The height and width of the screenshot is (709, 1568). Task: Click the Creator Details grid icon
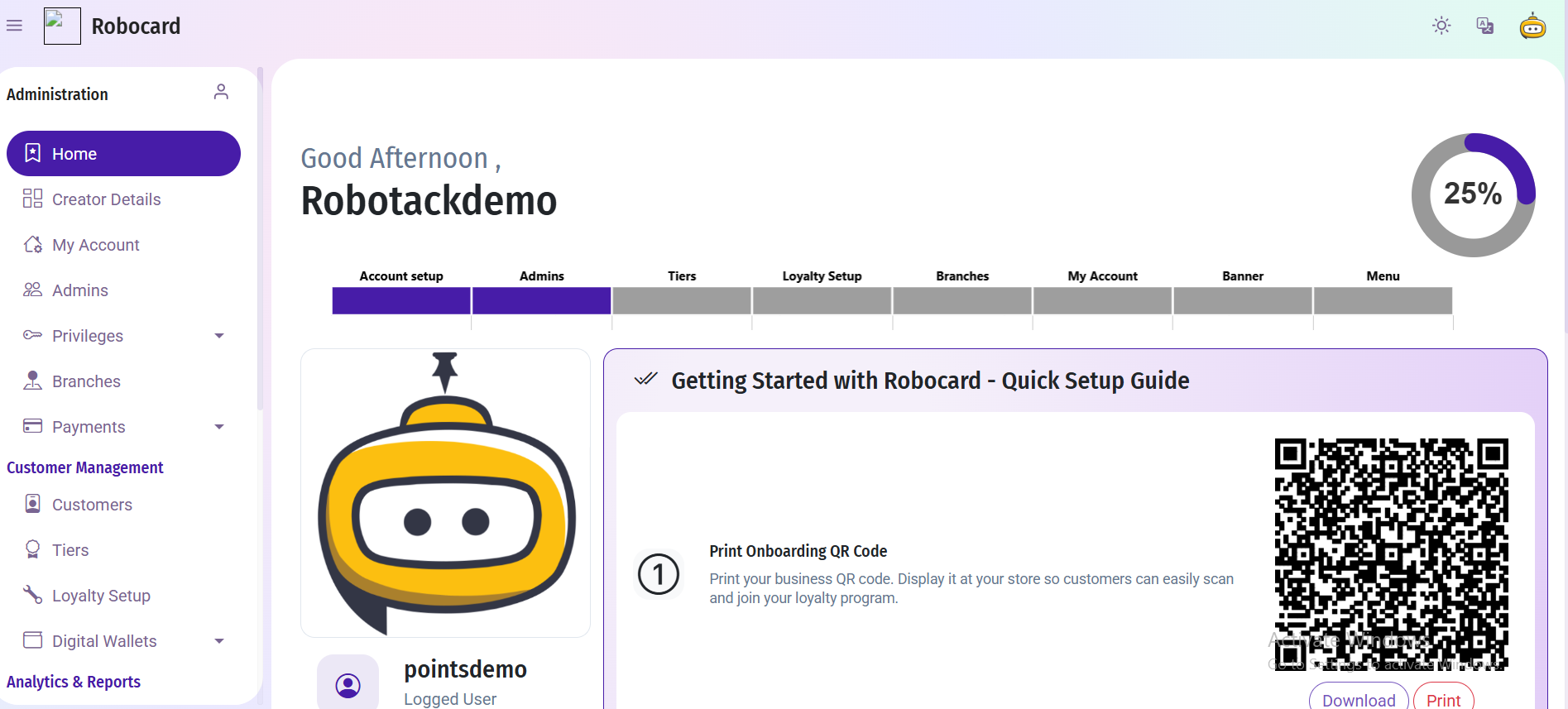(33, 199)
